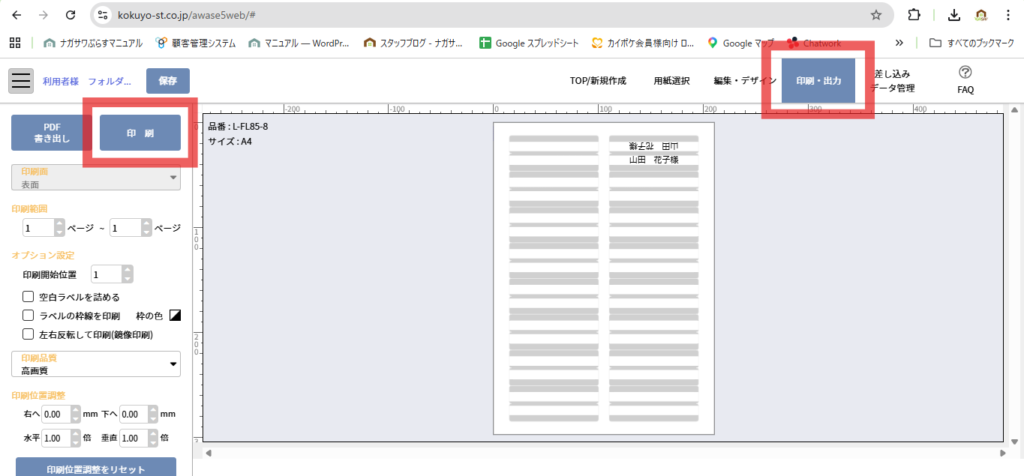Reload the page
Viewport: 1024px width, 476px height.
[69, 15]
